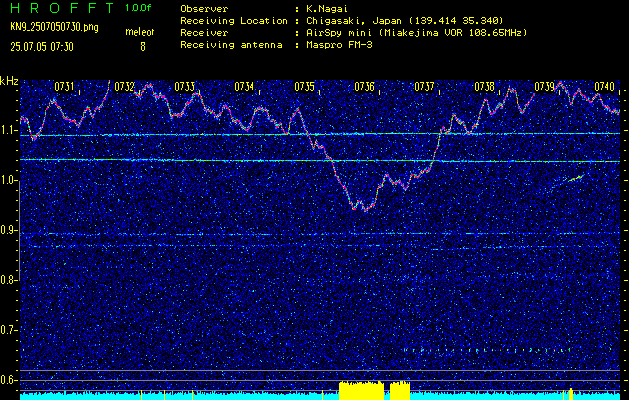Click the 0.8 frequency axis label
Screen dimensions: 629x400
tap(8, 280)
